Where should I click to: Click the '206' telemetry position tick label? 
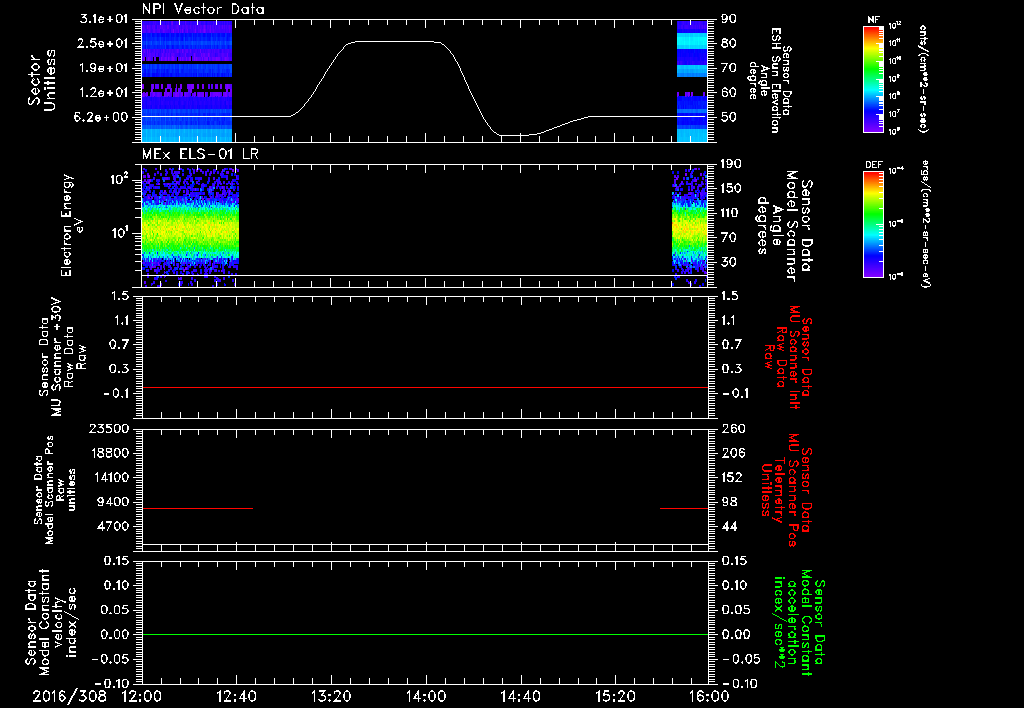point(732,453)
